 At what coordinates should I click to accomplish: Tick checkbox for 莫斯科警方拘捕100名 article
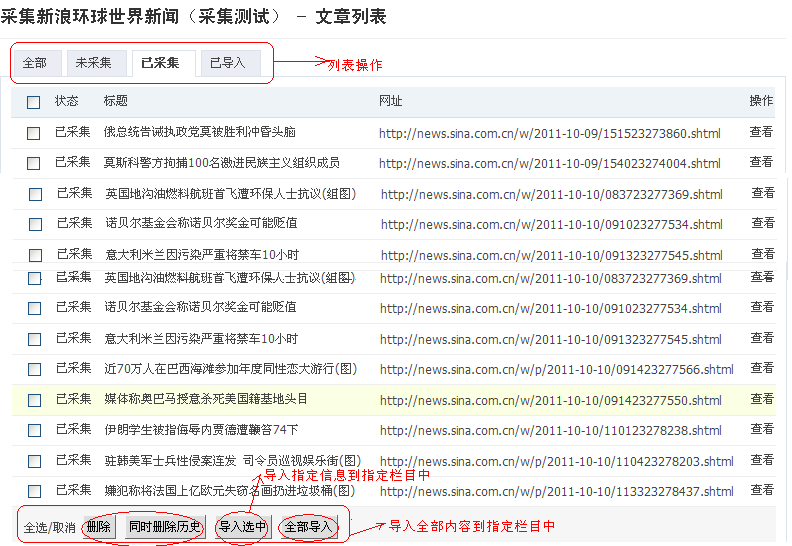[x=34, y=163]
